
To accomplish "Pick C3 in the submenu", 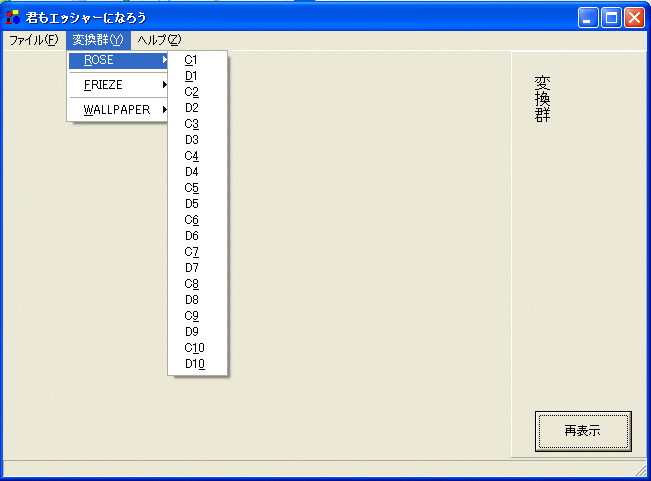I will pos(198,124).
